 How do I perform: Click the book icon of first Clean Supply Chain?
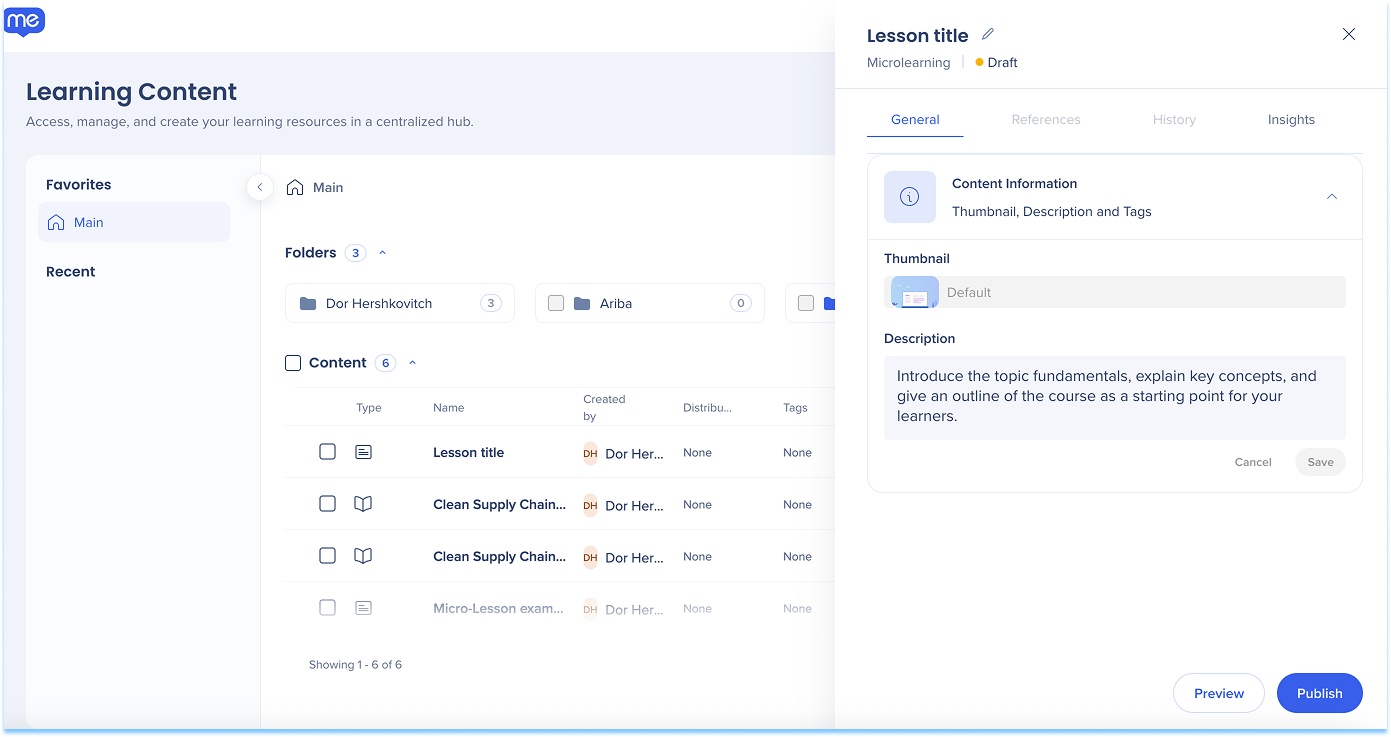coord(363,504)
